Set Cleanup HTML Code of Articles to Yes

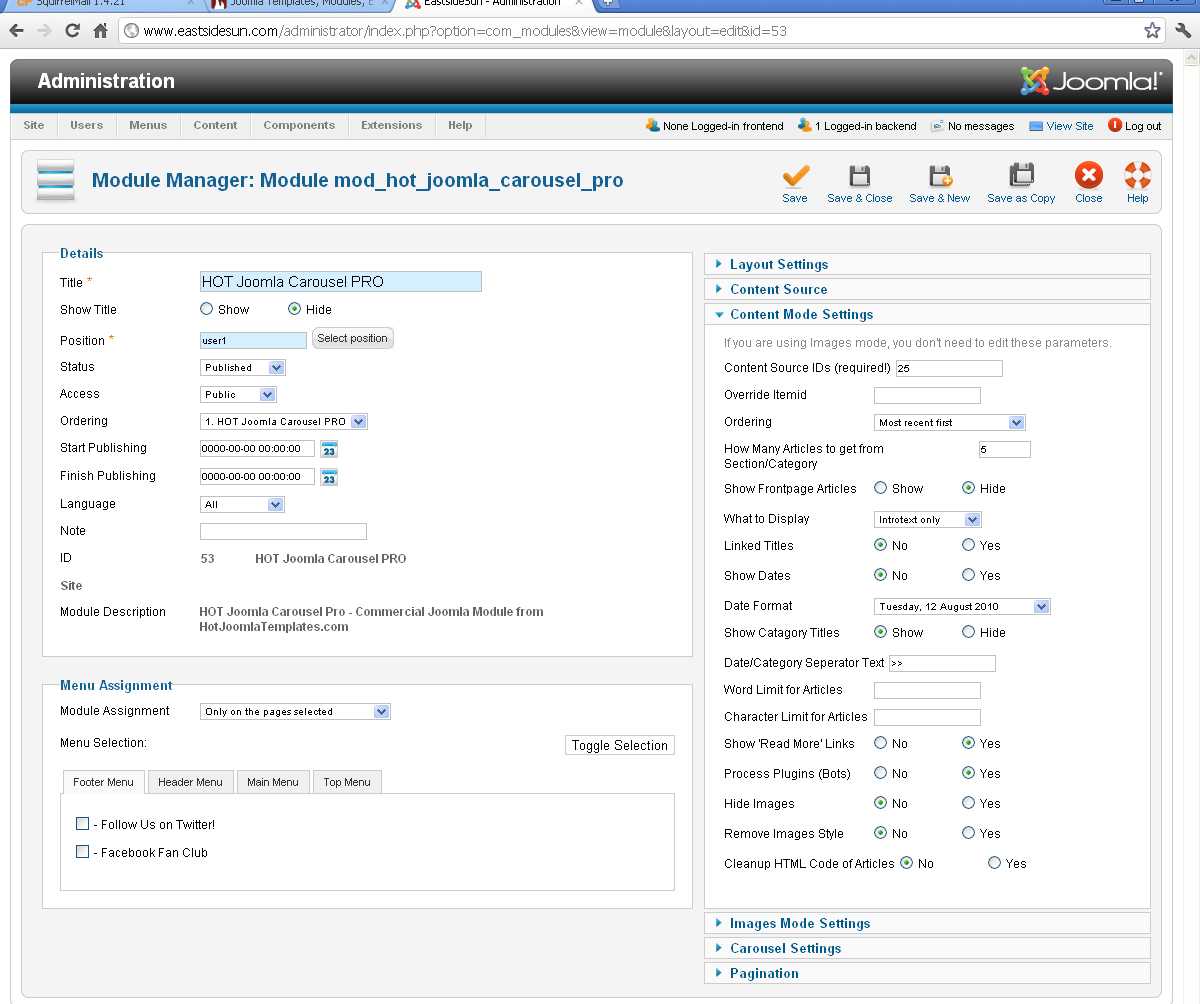point(994,863)
